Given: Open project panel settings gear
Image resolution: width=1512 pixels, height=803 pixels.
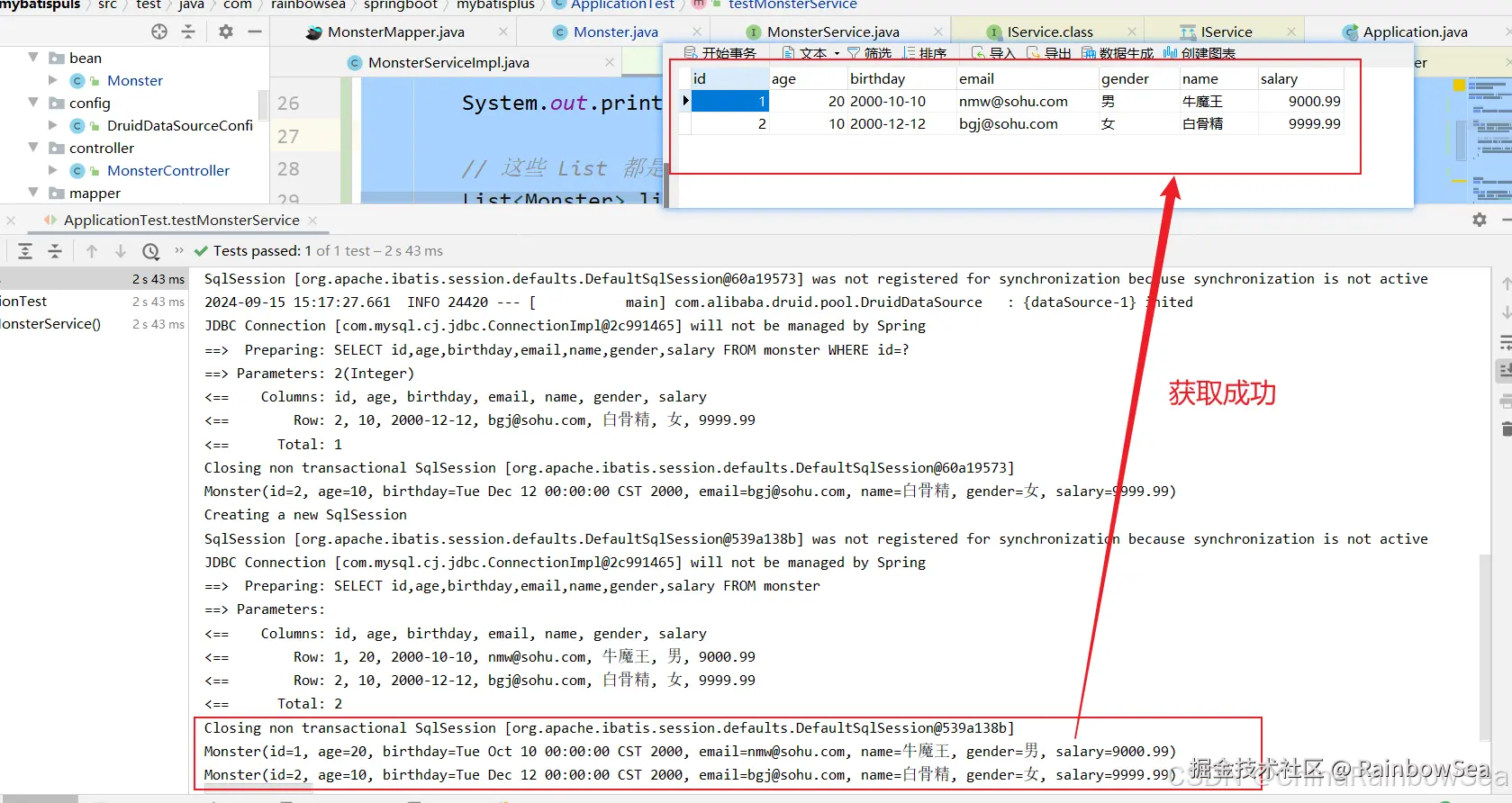Looking at the screenshot, I should point(226,32).
